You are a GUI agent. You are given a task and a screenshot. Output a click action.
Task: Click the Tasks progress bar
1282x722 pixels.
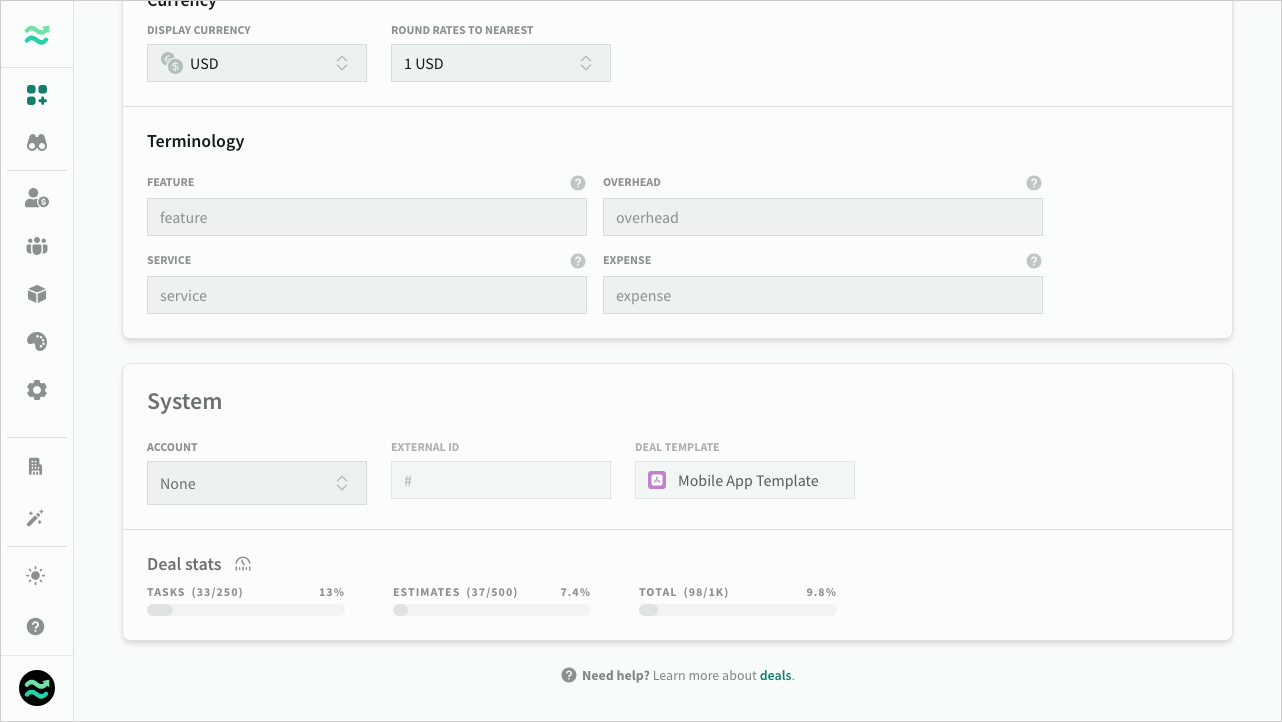pyautogui.click(x=245, y=610)
